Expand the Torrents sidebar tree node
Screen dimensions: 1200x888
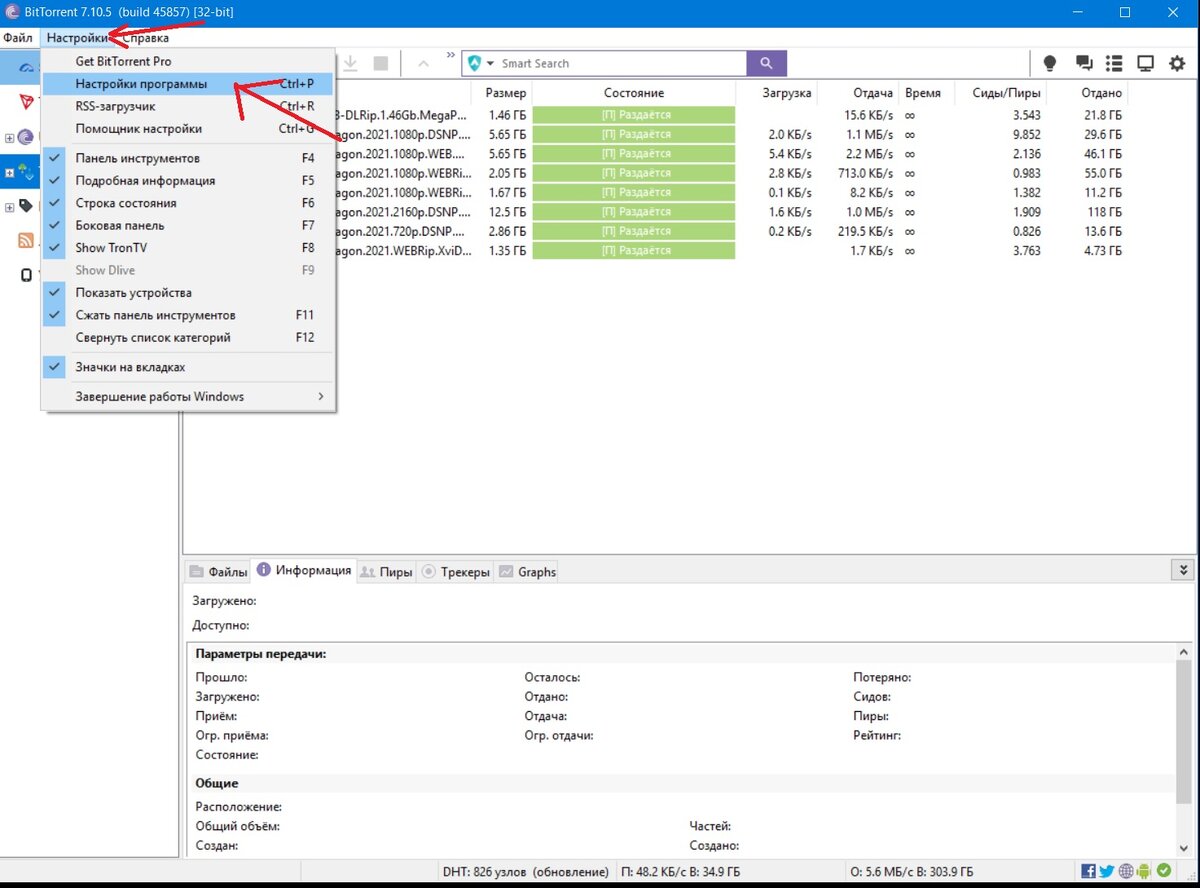pyautogui.click(x=10, y=173)
